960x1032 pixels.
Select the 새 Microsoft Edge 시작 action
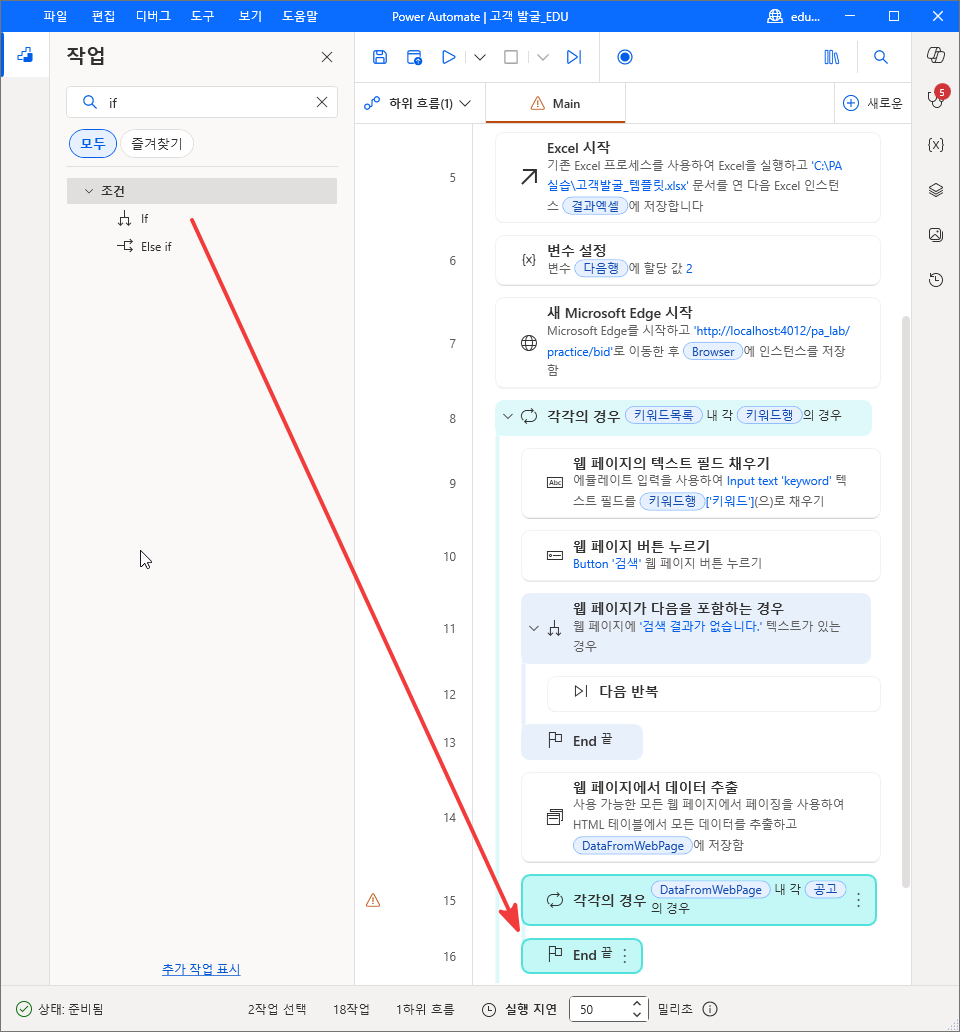pyautogui.click(x=688, y=343)
